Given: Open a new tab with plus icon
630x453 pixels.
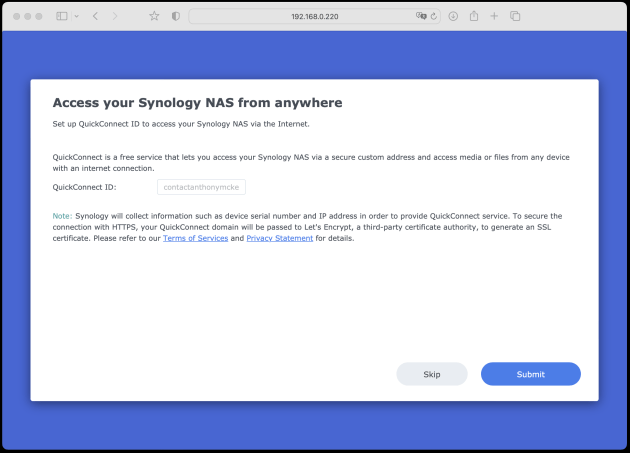Looking at the screenshot, I should coord(494,16).
